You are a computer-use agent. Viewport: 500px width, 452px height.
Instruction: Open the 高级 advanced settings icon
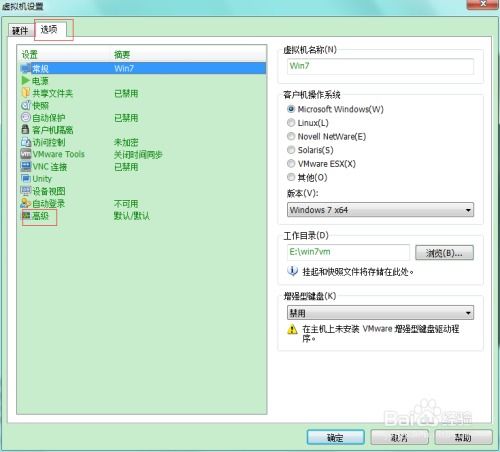pos(26,215)
